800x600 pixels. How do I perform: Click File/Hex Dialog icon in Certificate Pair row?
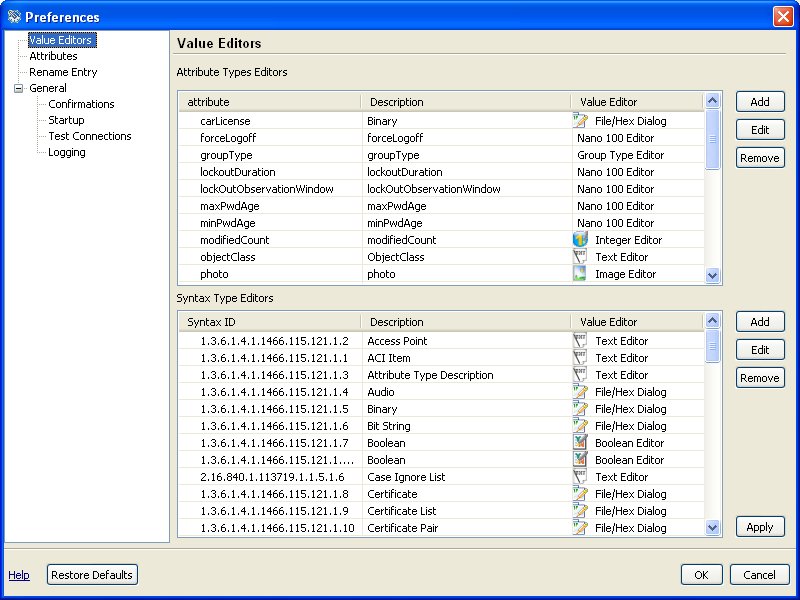(580, 528)
